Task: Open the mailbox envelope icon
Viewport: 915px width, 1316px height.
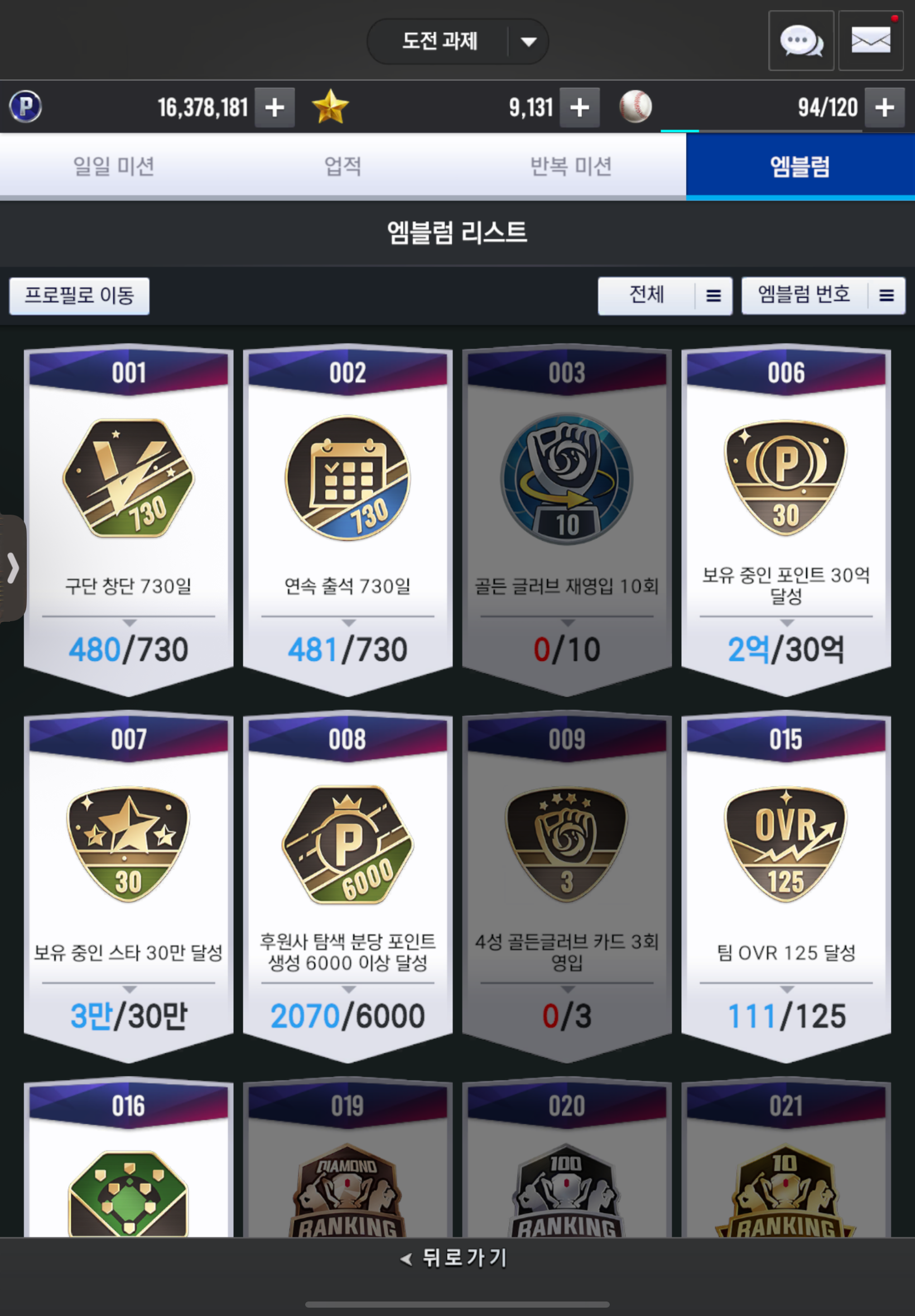Action: pos(871,41)
